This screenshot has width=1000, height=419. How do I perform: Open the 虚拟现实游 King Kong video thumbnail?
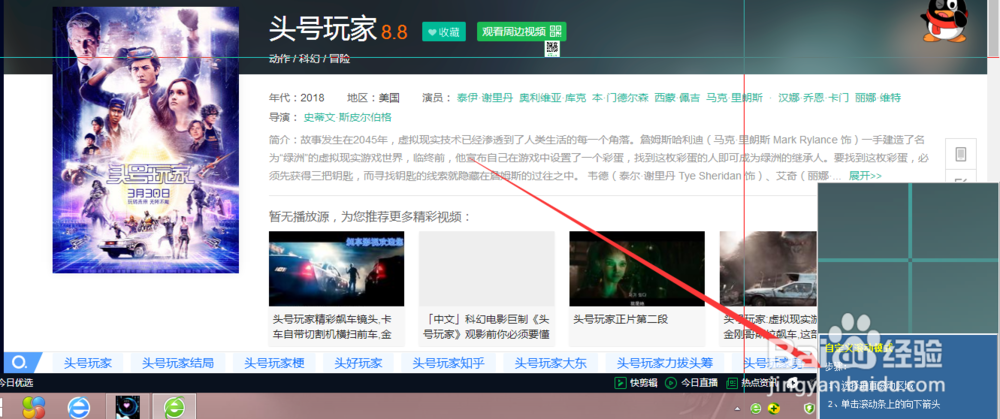[768, 268]
